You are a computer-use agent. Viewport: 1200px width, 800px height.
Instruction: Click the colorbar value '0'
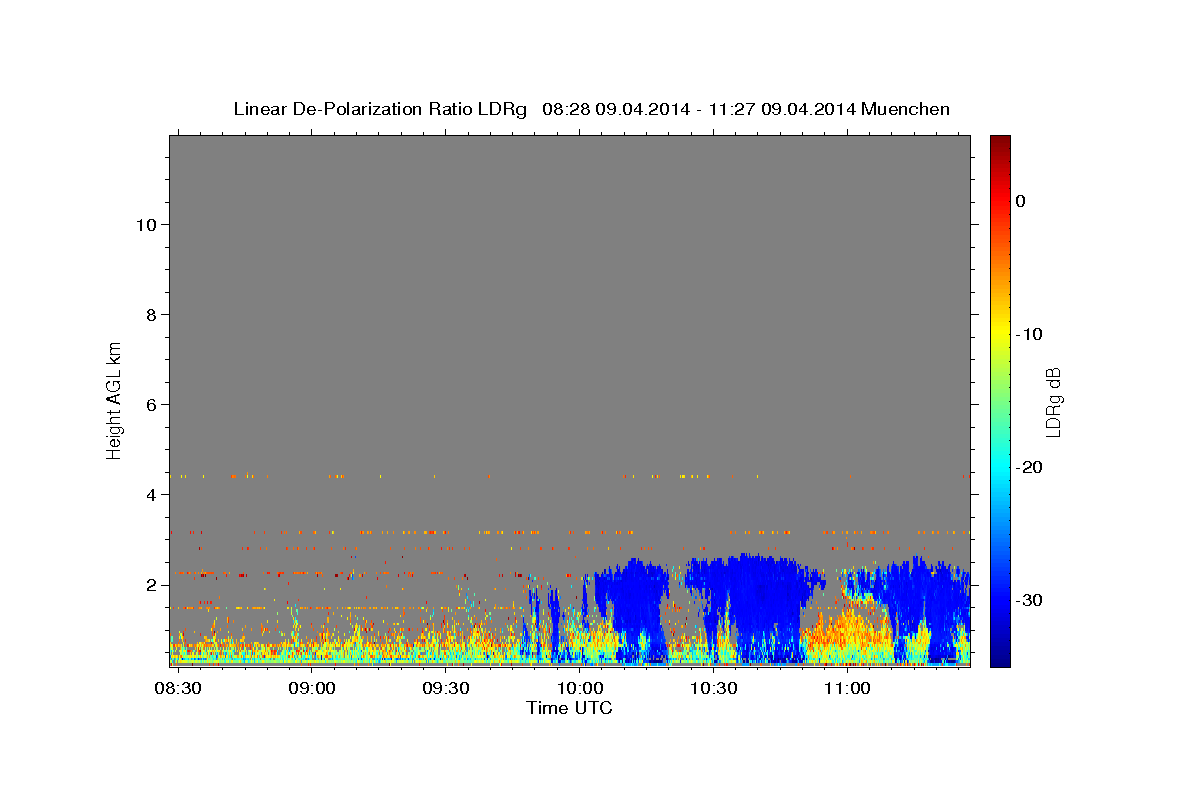(1021, 201)
